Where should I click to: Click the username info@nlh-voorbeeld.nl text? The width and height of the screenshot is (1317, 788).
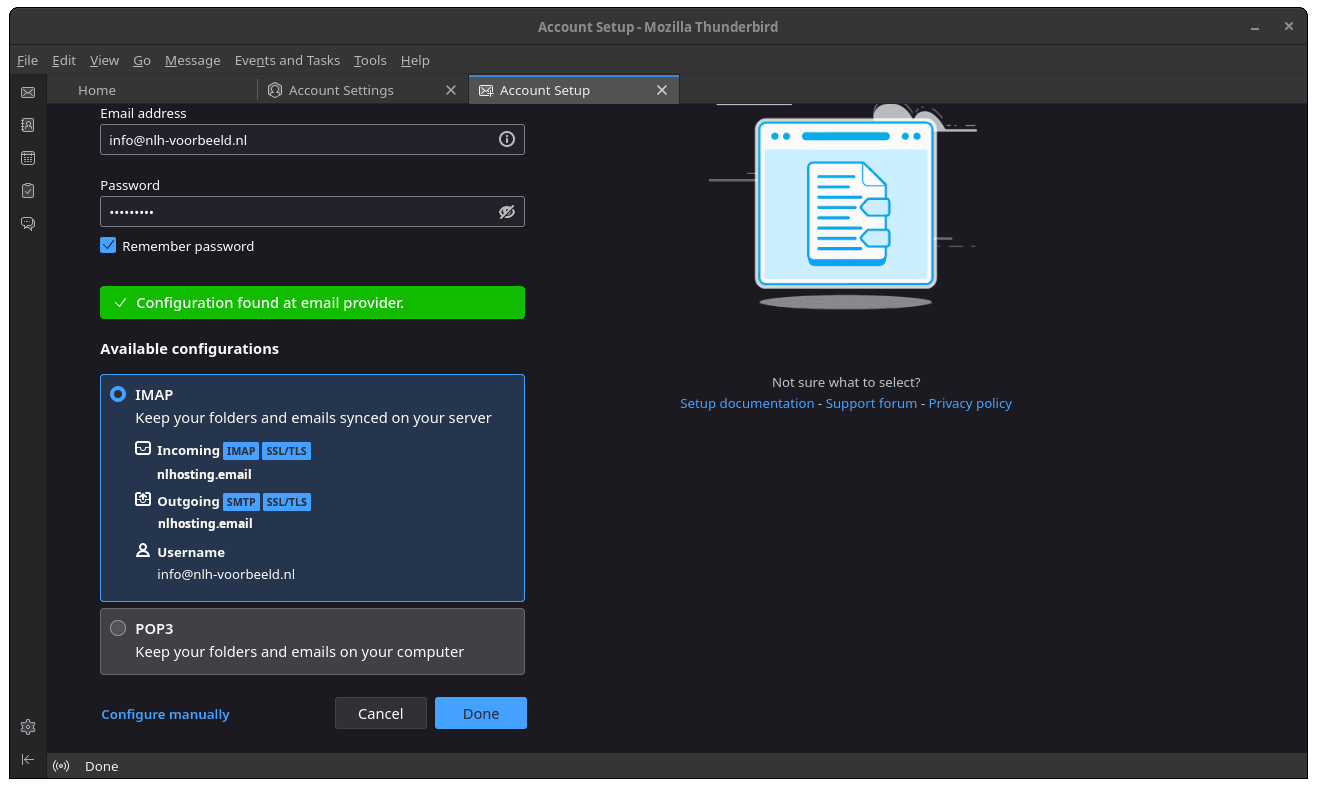[x=226, y=574]
